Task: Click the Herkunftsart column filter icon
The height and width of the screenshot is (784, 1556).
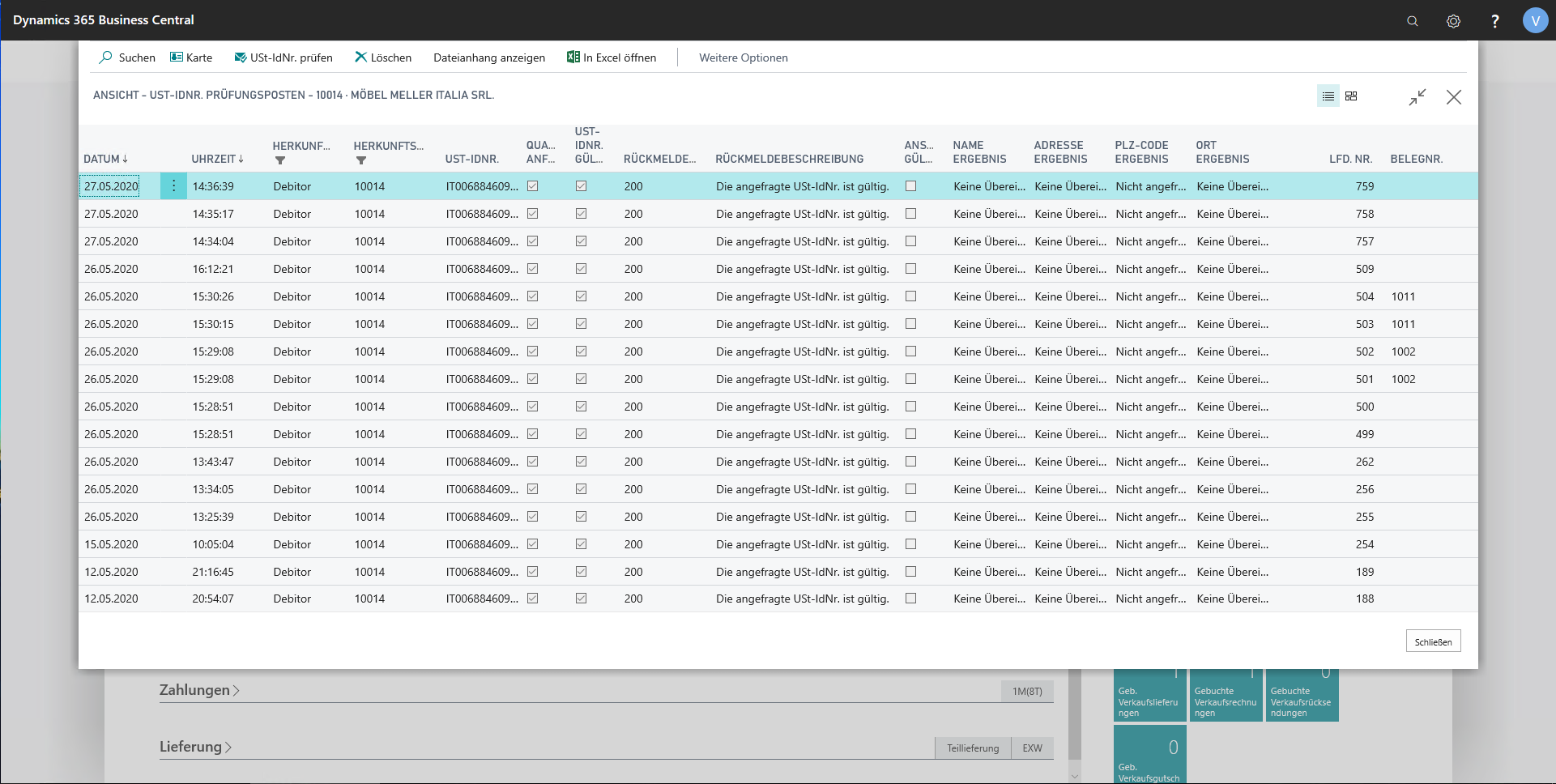Action: (280, 160)
